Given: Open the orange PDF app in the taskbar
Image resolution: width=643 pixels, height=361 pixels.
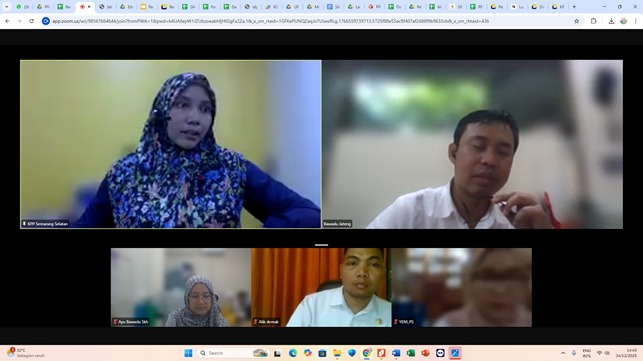Looking at the screenshot, I should [381, 353].
